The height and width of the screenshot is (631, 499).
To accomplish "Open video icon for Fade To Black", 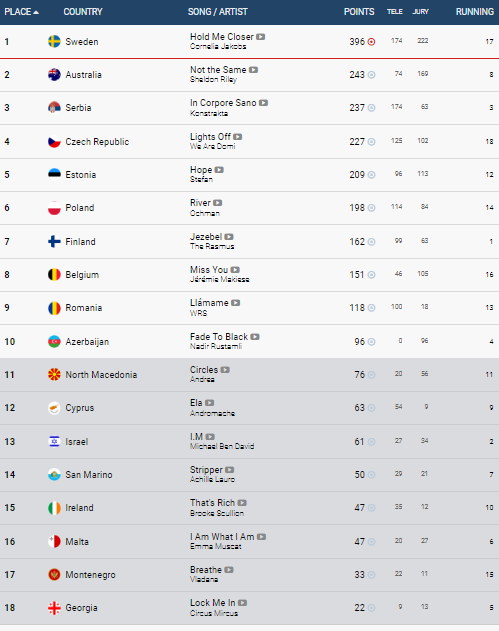I will pyautogui.click(x=255, y=336).
